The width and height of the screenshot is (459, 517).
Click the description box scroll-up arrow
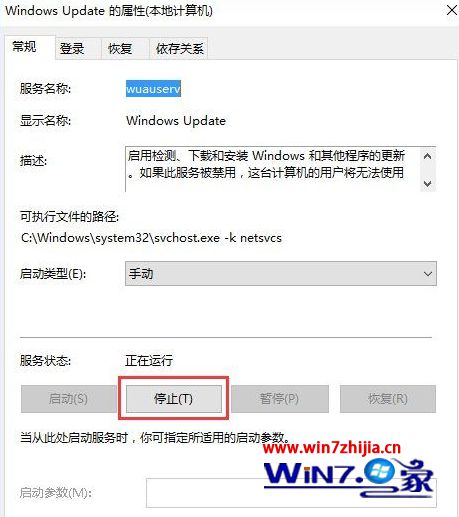[428, 156]
